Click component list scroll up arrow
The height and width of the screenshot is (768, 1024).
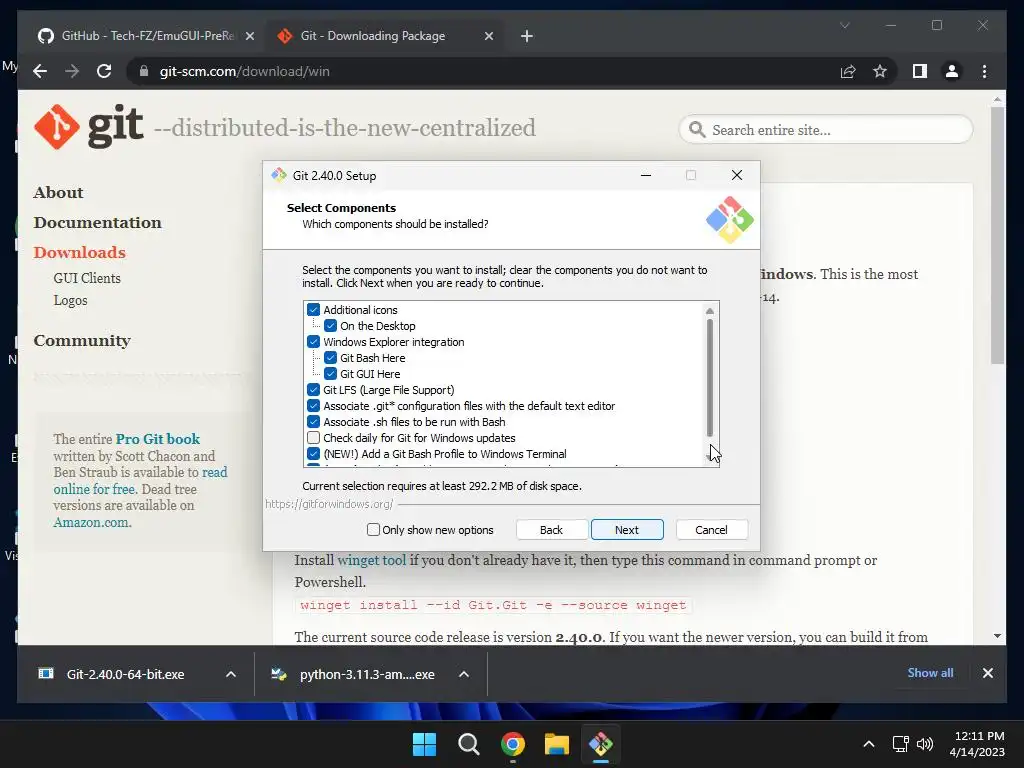(x=710, y=311)
